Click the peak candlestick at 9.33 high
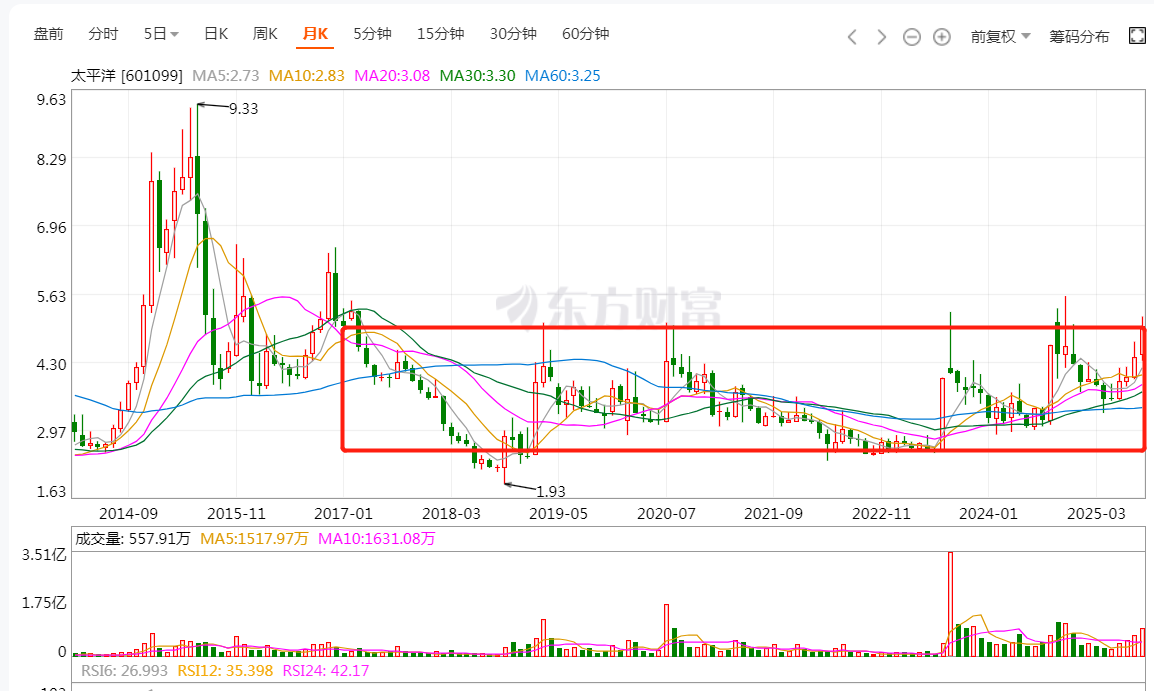This screenshot has height=691, width=1154. (x=197, y=184)
